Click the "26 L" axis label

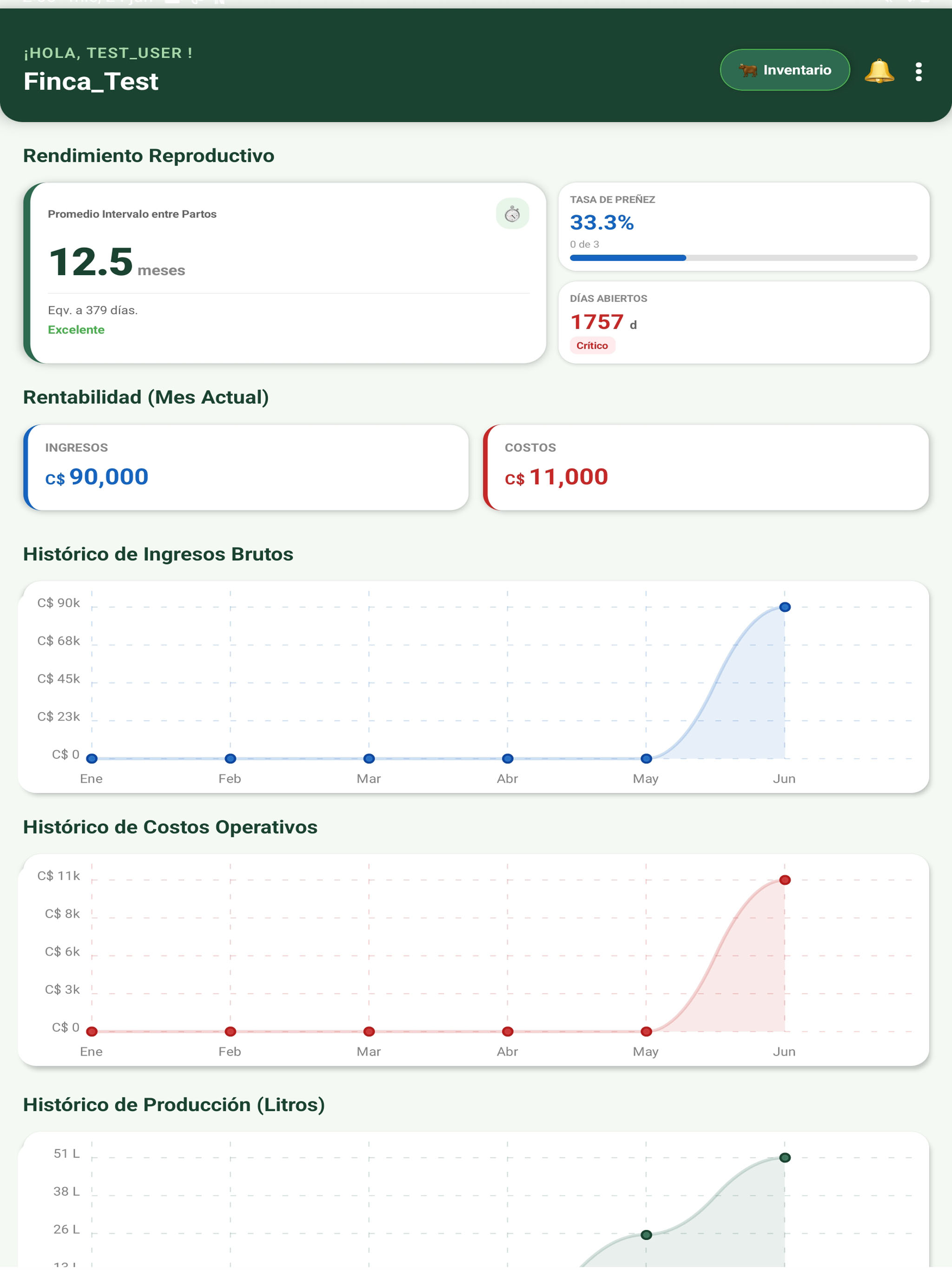tap(66, 1229)
